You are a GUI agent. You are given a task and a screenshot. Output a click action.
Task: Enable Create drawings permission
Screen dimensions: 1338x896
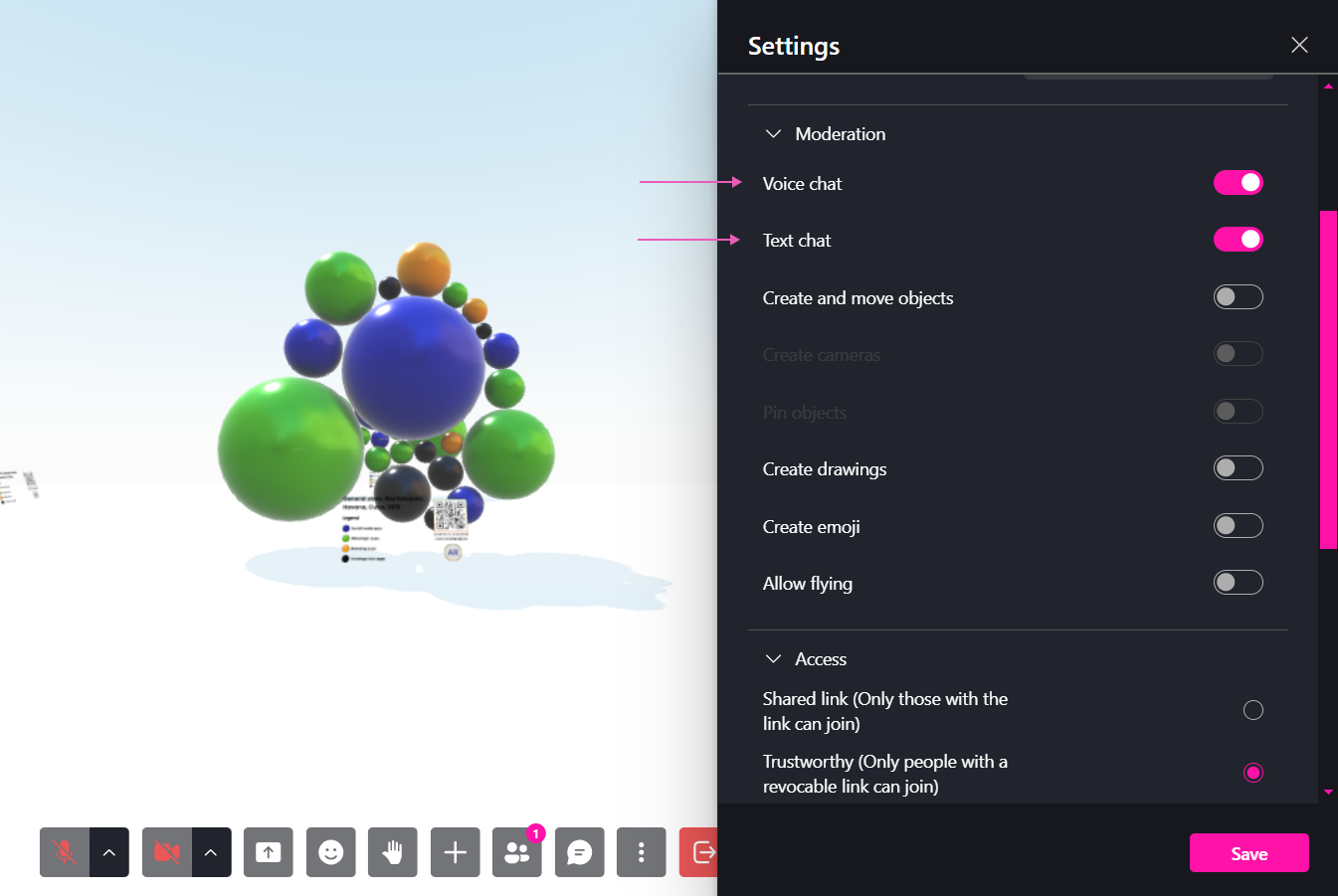tap(1238, 467)
